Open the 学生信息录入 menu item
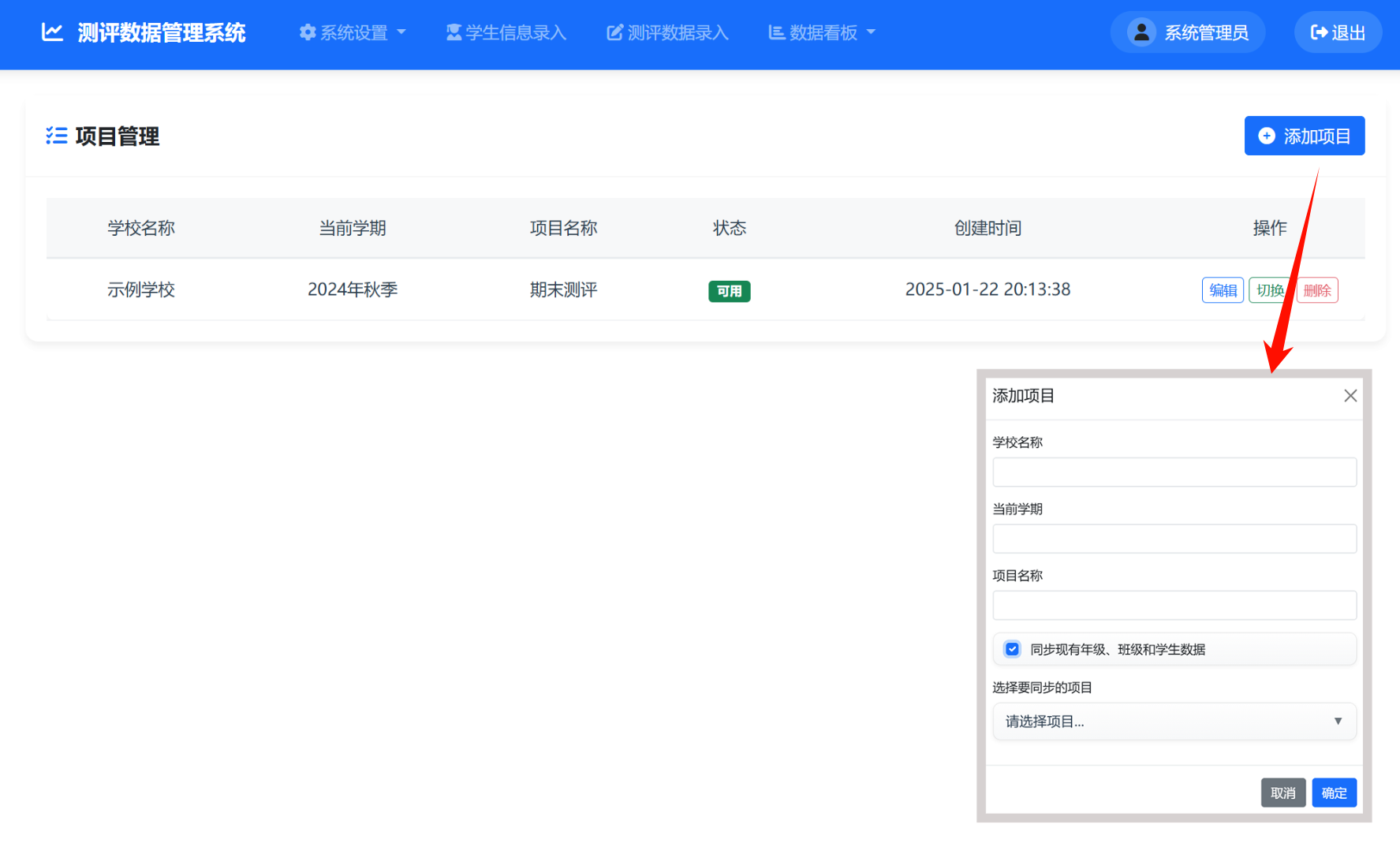Image resolution: width=1400 pixels, height=847 pixels. pyautogui.click(x=506, y=32)
